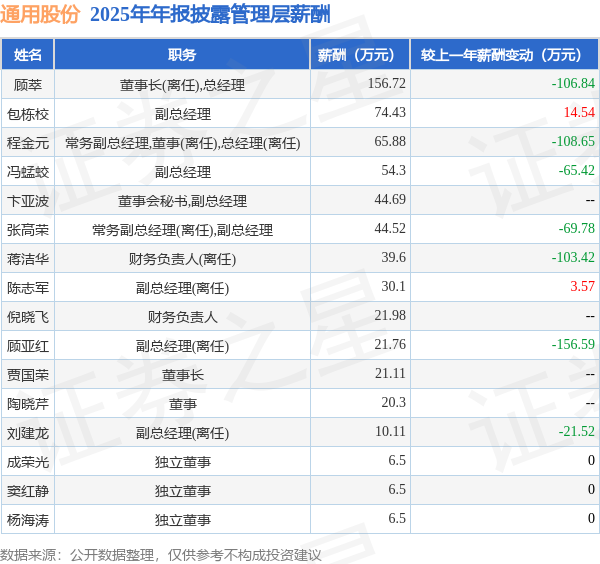Click the 职务 column header
Screen dimensions: 600x564
point(182,55)
